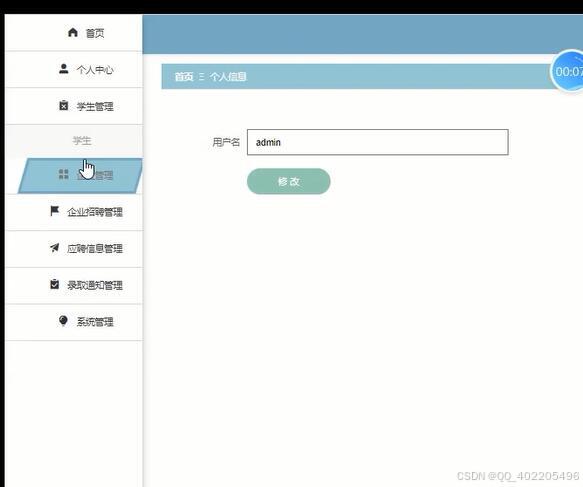
Task: Click the flag icon beside 企业招聘管理
Action: pyautogui.click(x=55, y=211)
